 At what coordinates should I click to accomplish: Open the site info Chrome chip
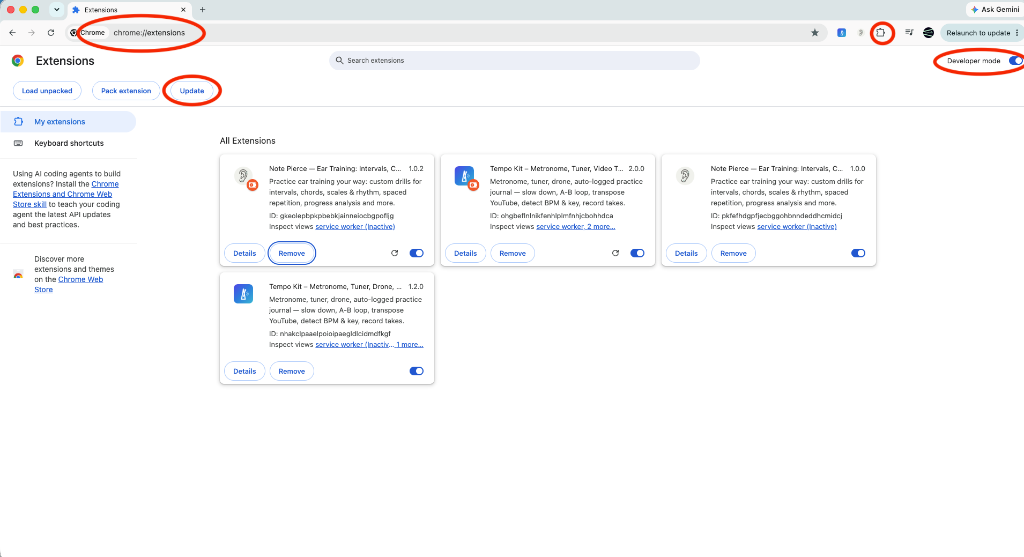click(x=88, y=33)
